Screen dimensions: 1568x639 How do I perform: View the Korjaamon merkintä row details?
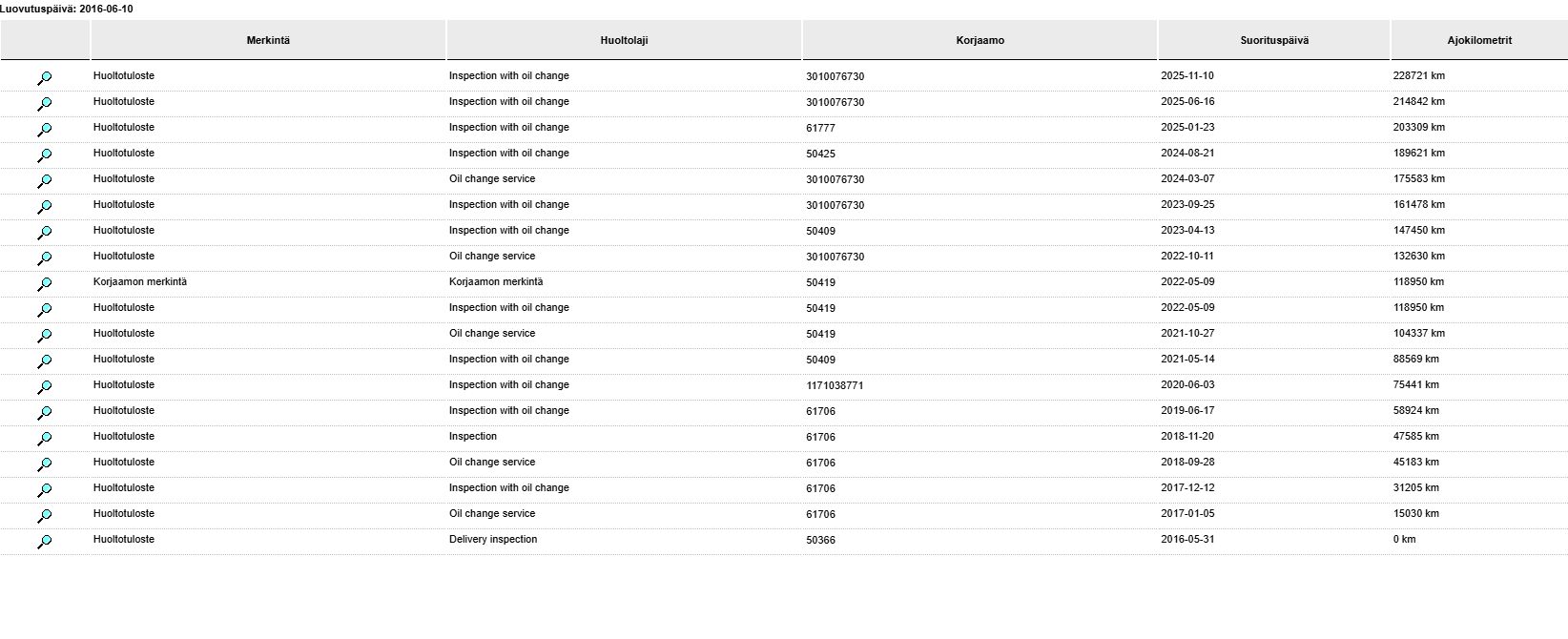click(44, 284)
